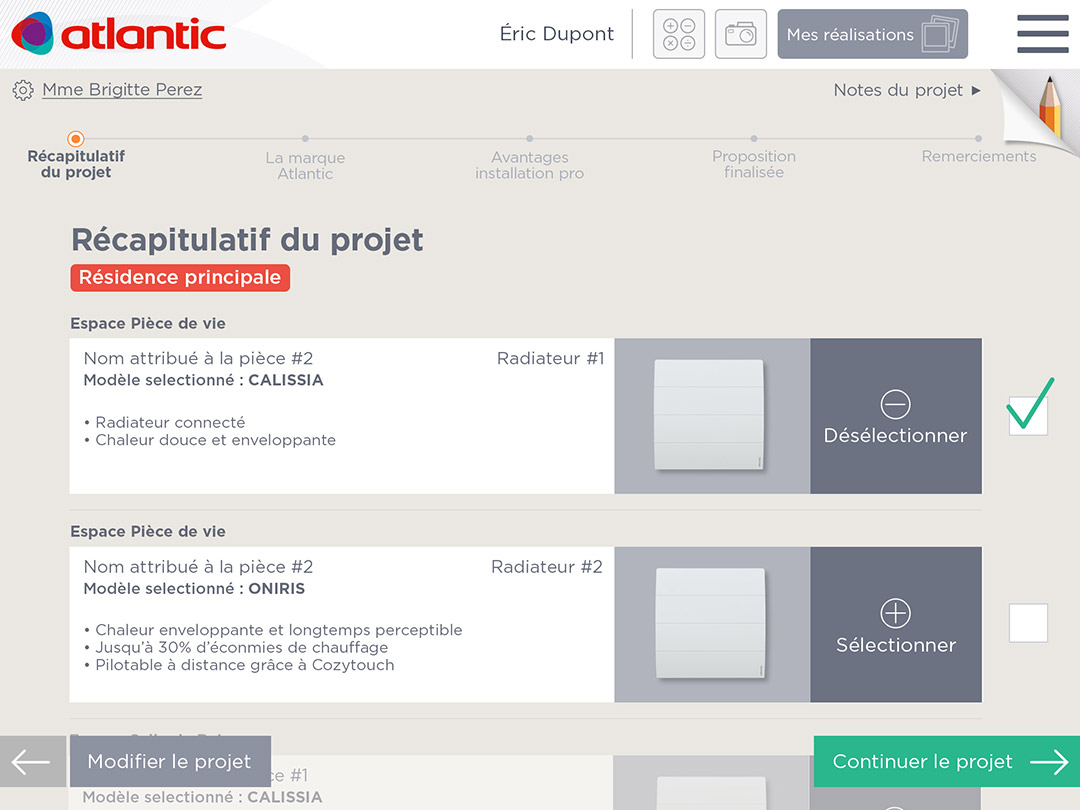Go to La marque Atlantic step
1080x810 pixels.
click(x=305, y=158)
